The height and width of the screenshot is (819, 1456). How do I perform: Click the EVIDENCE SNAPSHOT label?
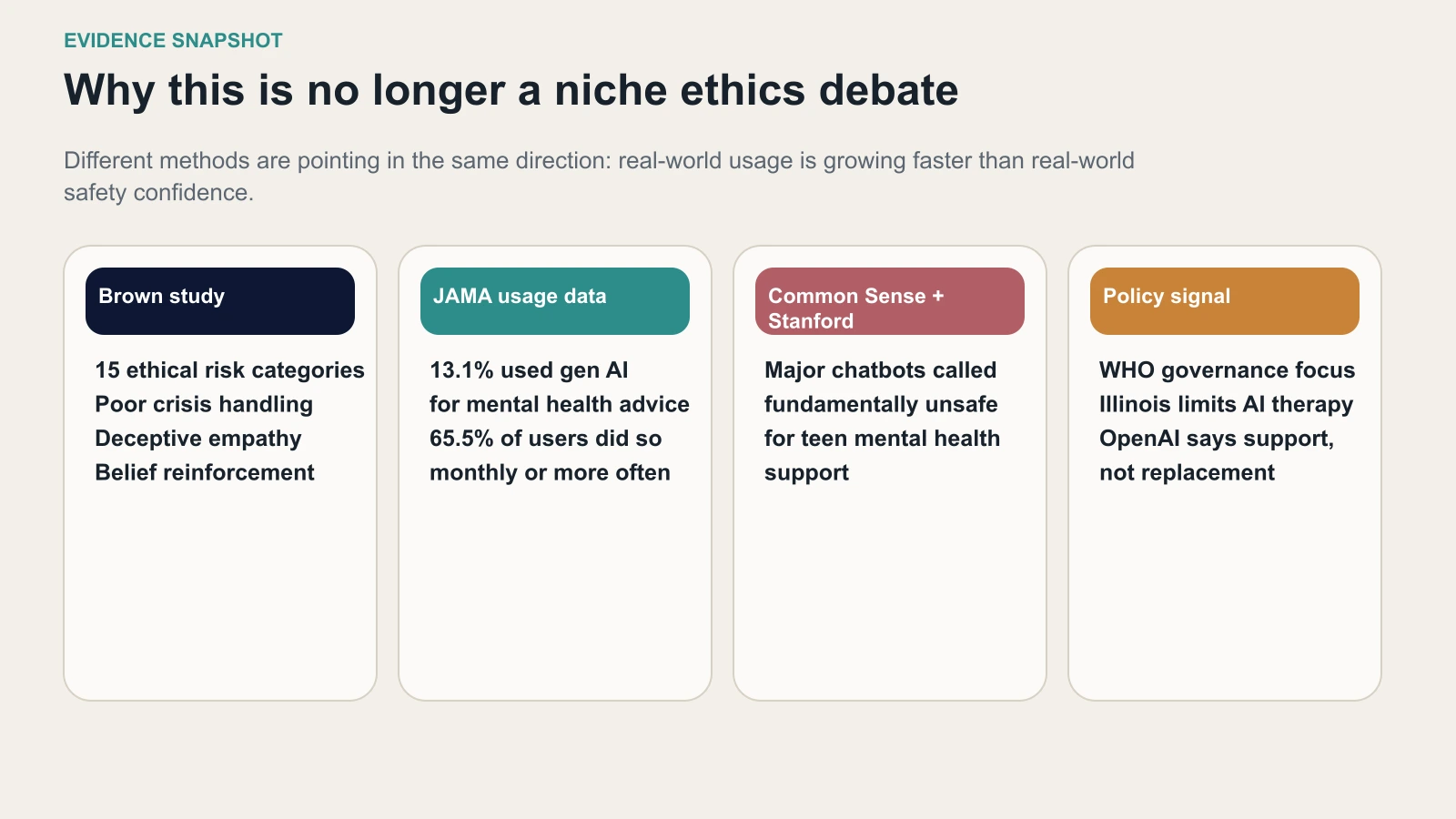pos(173,41)
